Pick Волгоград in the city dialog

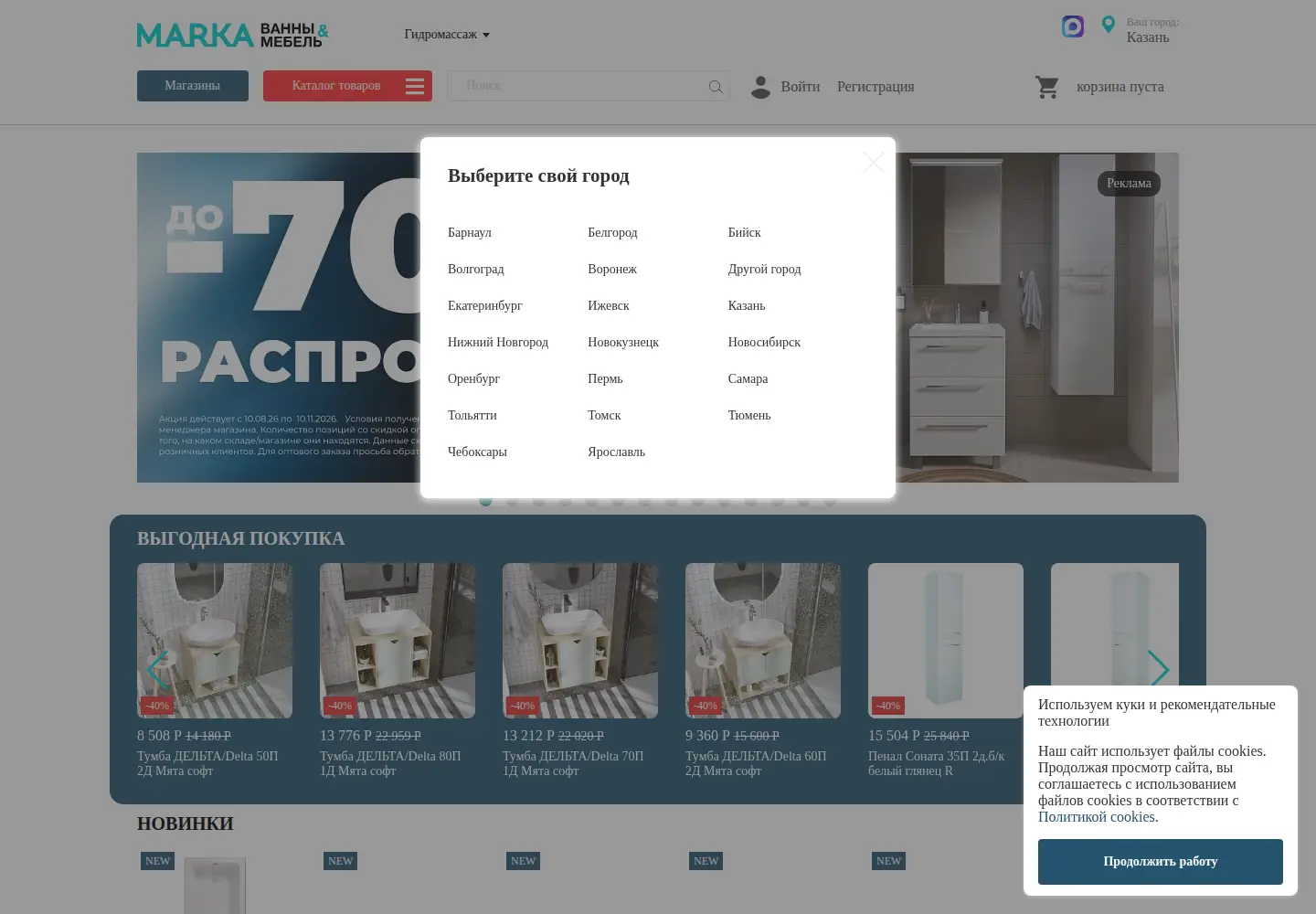pyautogui.click(x=476, y=270)
